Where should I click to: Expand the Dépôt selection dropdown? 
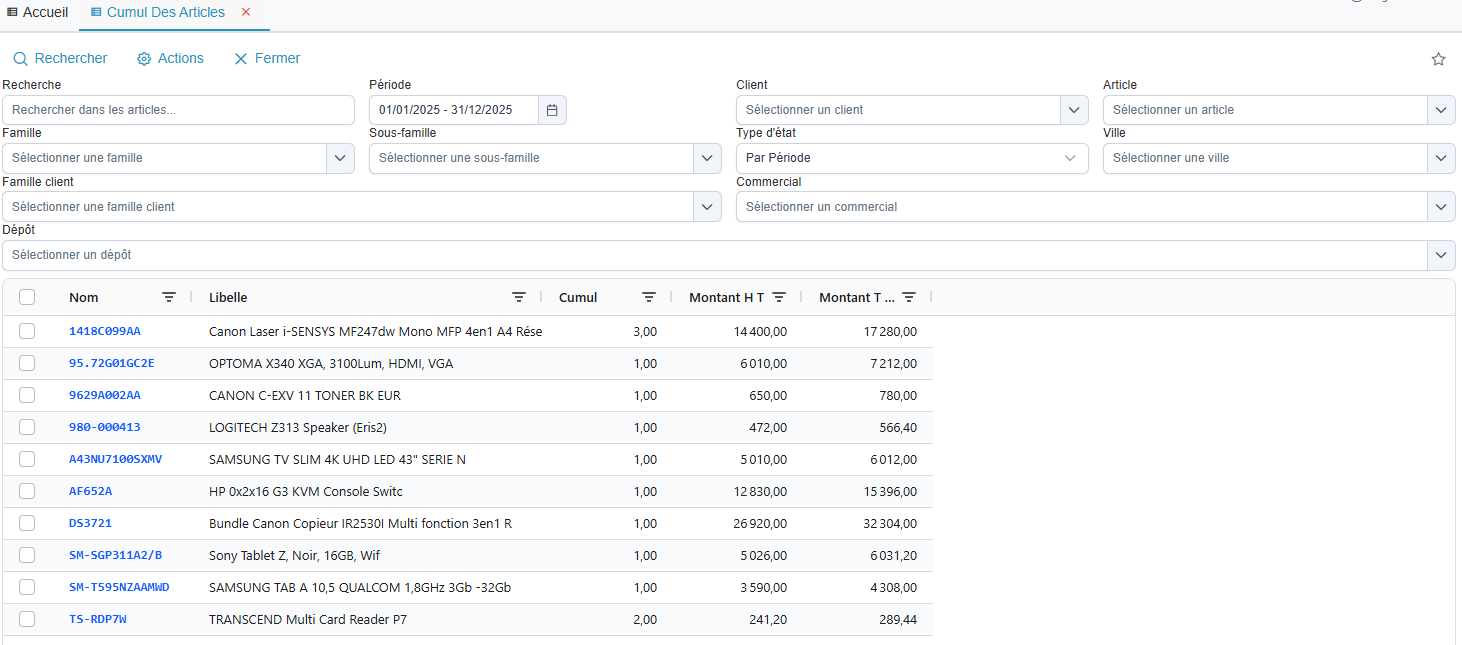pyautogui.click(x=1440, y=255)
